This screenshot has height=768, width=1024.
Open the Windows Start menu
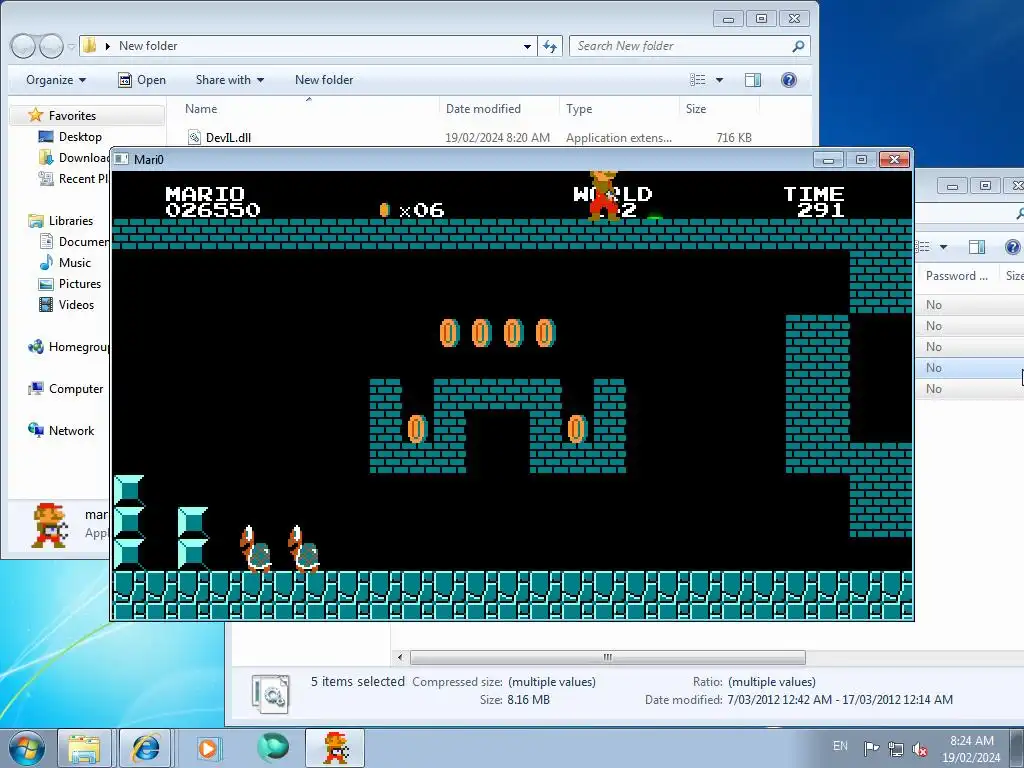click(27, 748)
